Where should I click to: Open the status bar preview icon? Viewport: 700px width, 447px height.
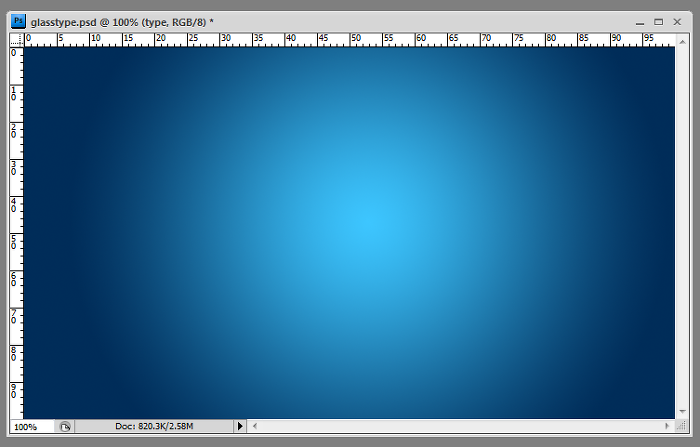pos(65,426)
